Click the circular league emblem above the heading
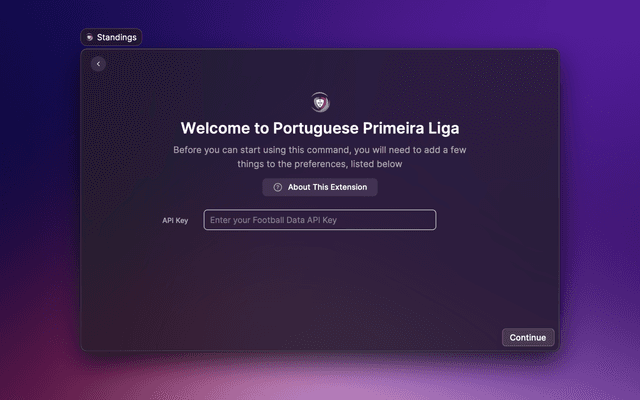This screenshot has height=400, width=640. (320, 102)
